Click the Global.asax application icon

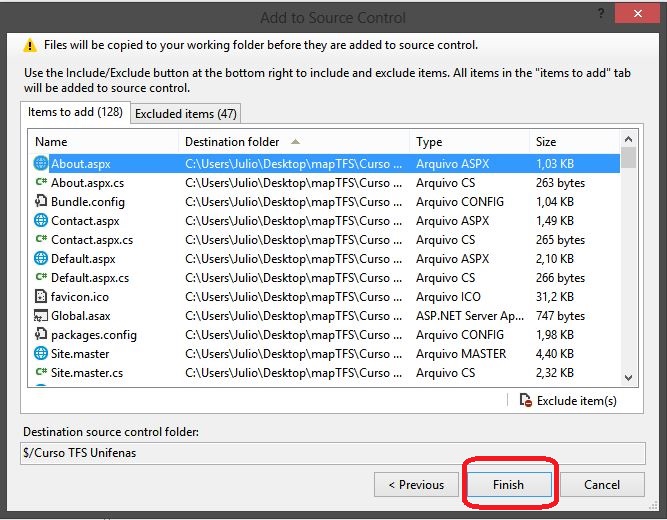40,315
